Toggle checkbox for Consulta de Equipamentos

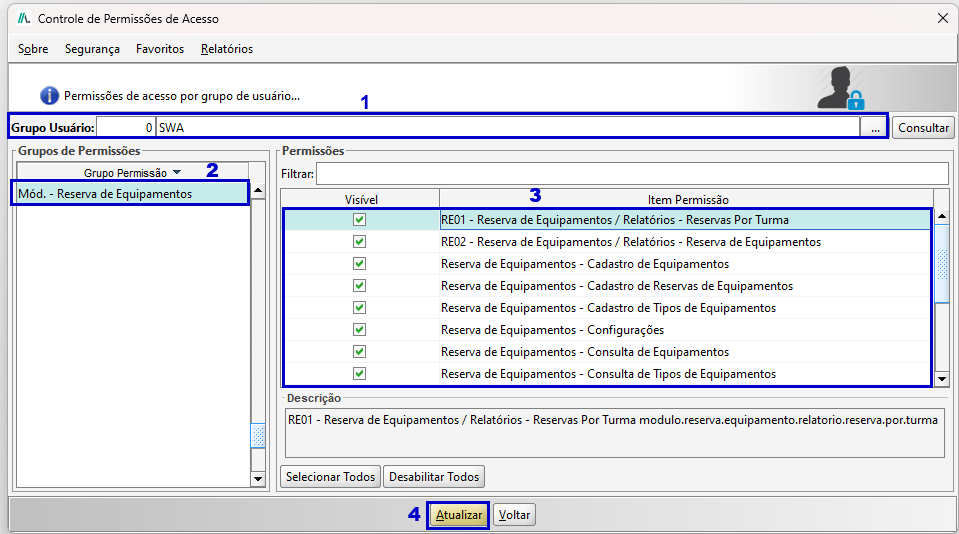coord(360,352)
